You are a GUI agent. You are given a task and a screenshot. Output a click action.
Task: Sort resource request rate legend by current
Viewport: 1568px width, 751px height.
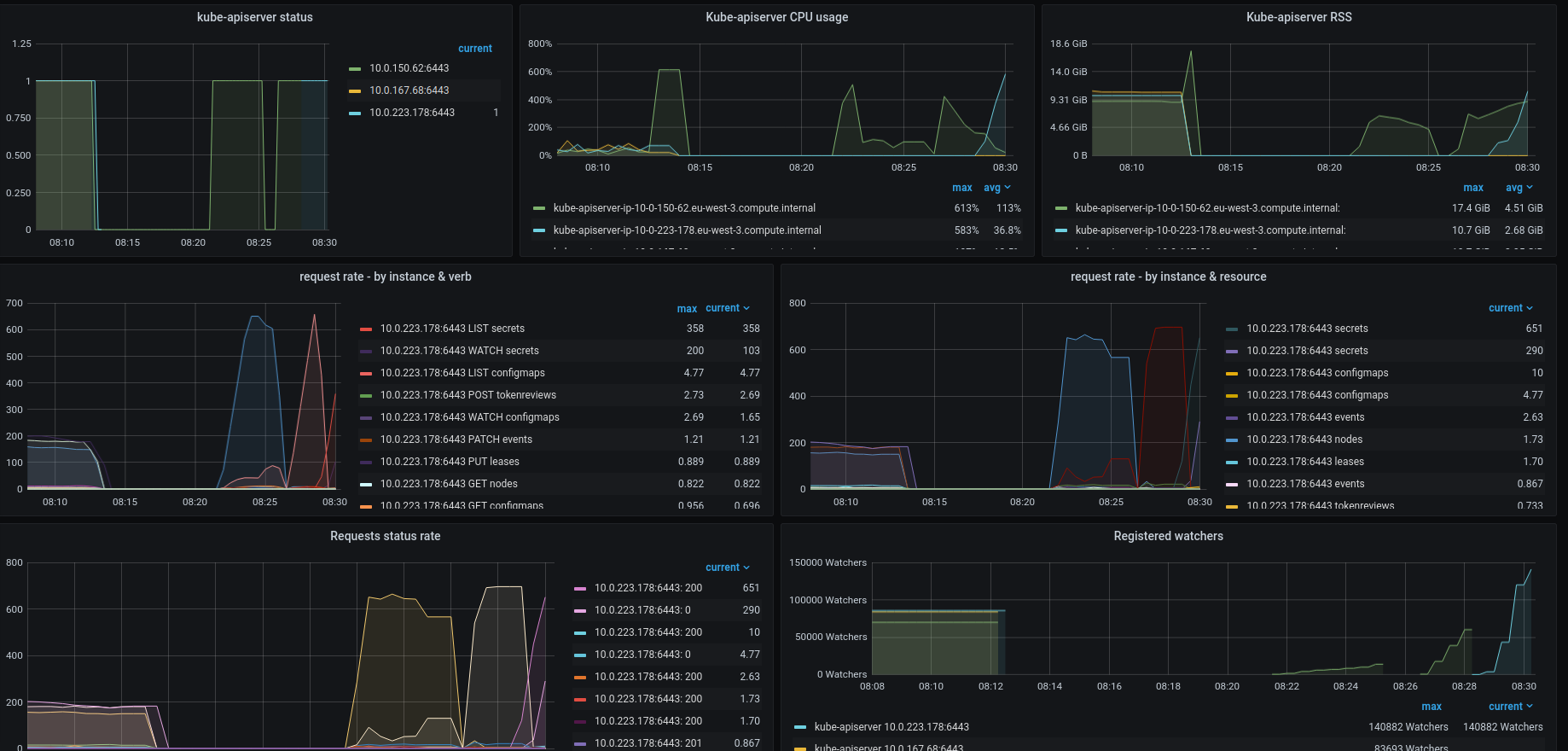[1511, 308]
